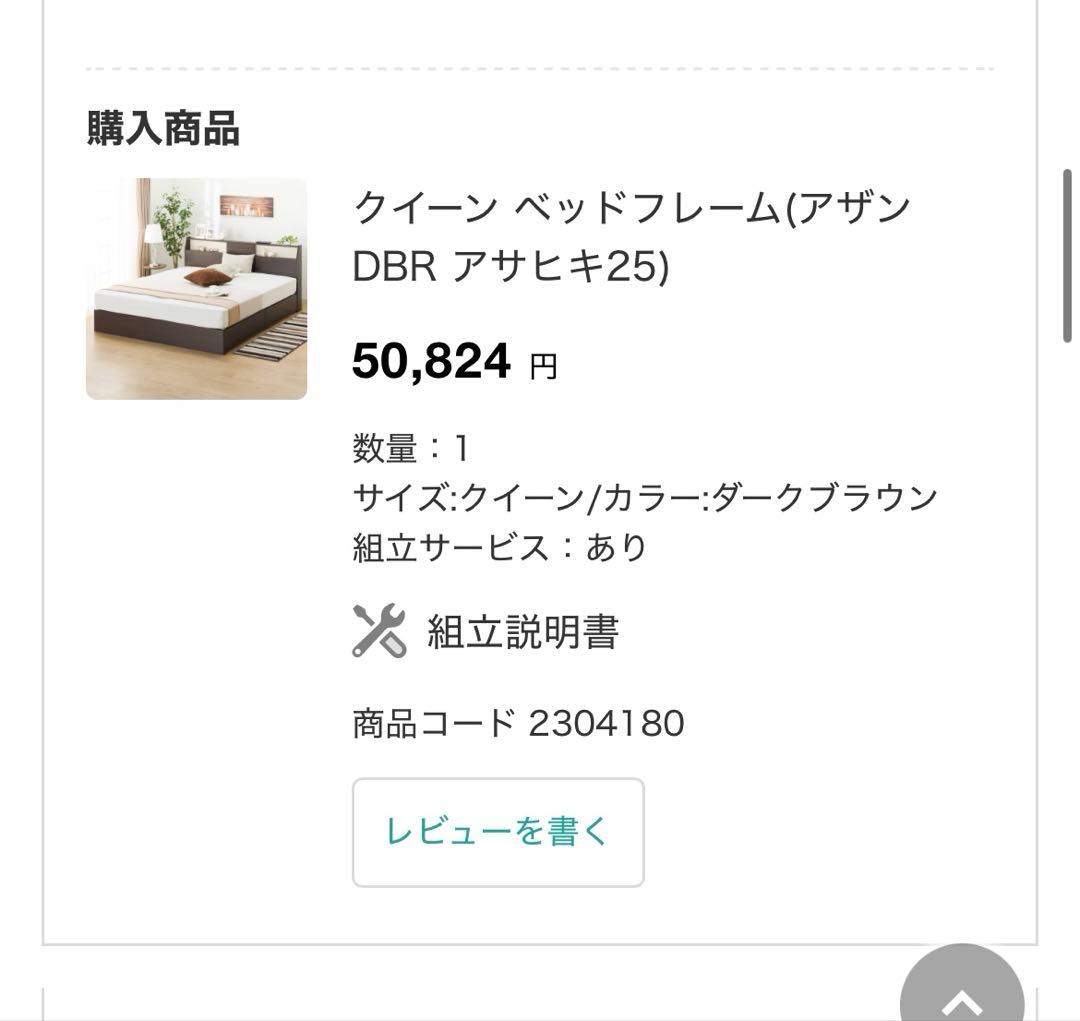
Task: Click the 購入商品 section heading
Action: (162, 126)
